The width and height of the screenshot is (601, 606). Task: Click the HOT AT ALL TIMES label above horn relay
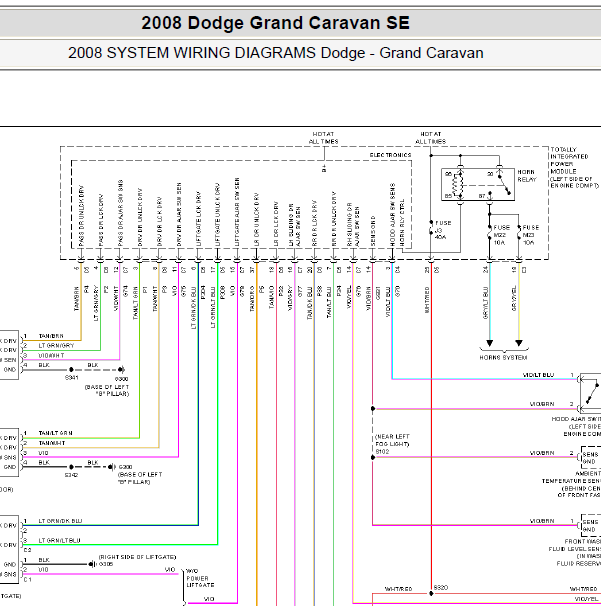[431, 138]
